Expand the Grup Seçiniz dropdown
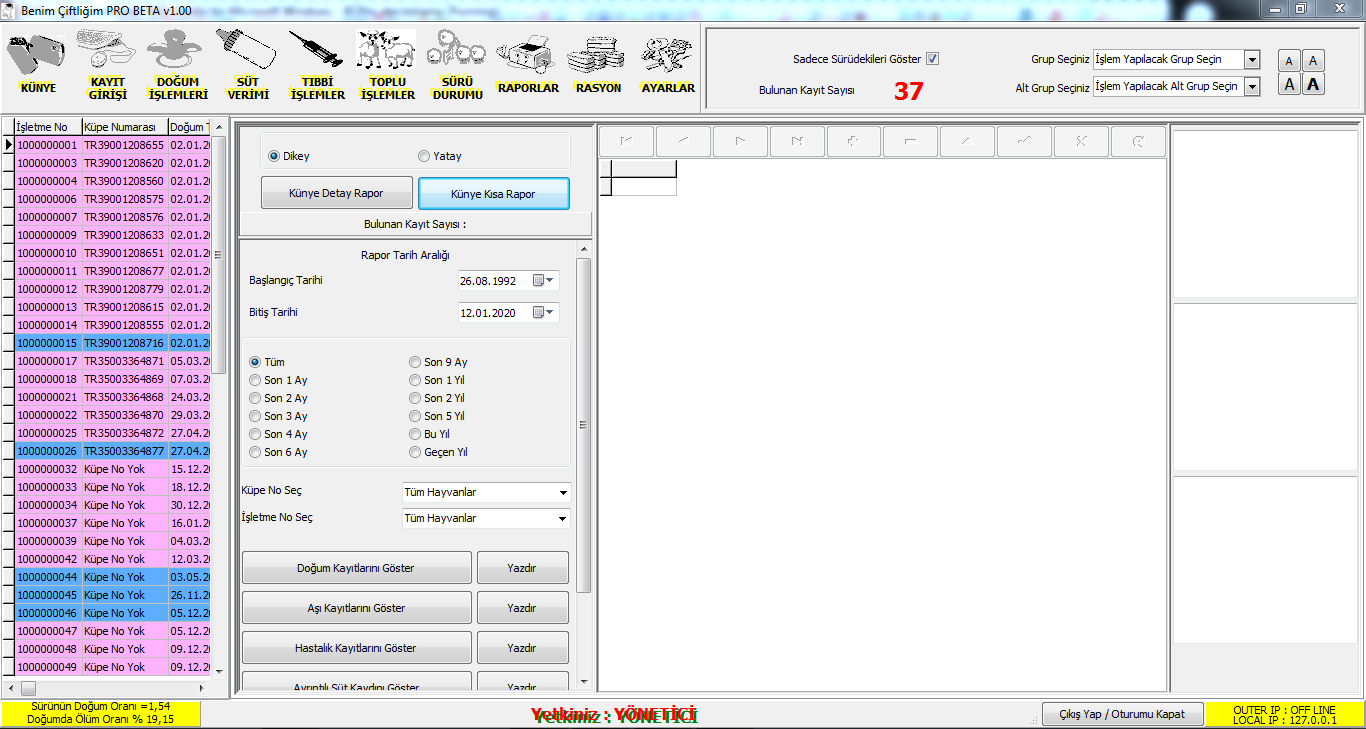 click(x=1252, y=60)
